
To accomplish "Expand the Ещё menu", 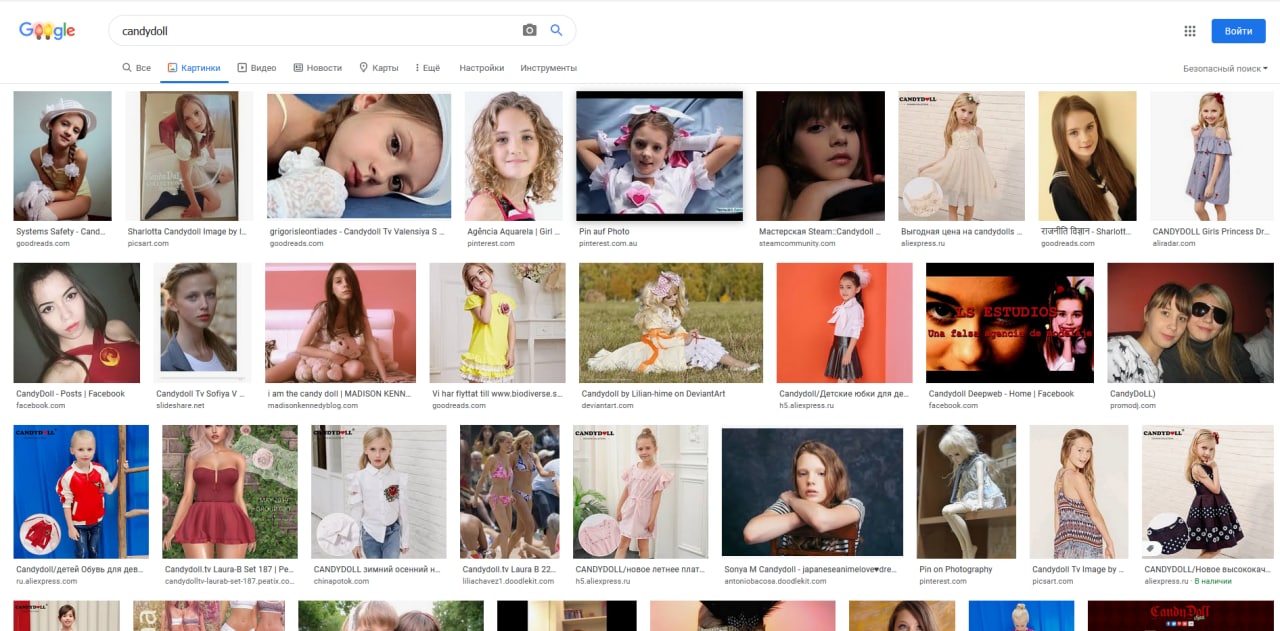I will 427,68.
